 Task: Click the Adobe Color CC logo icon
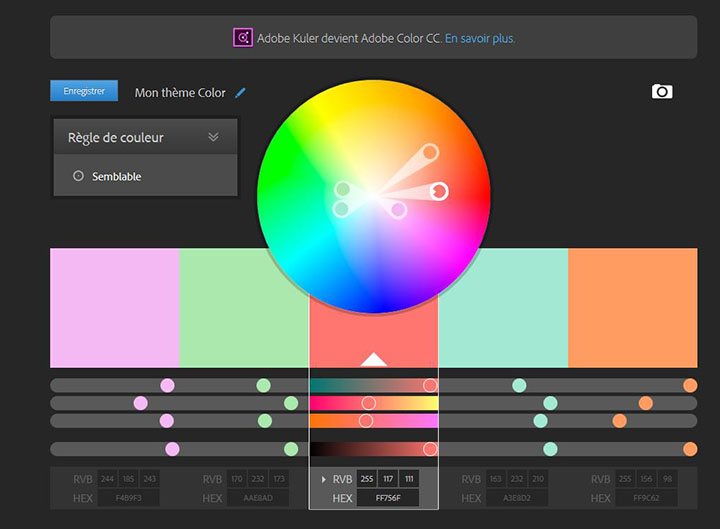pyautogui.click(x=243, y=38)
